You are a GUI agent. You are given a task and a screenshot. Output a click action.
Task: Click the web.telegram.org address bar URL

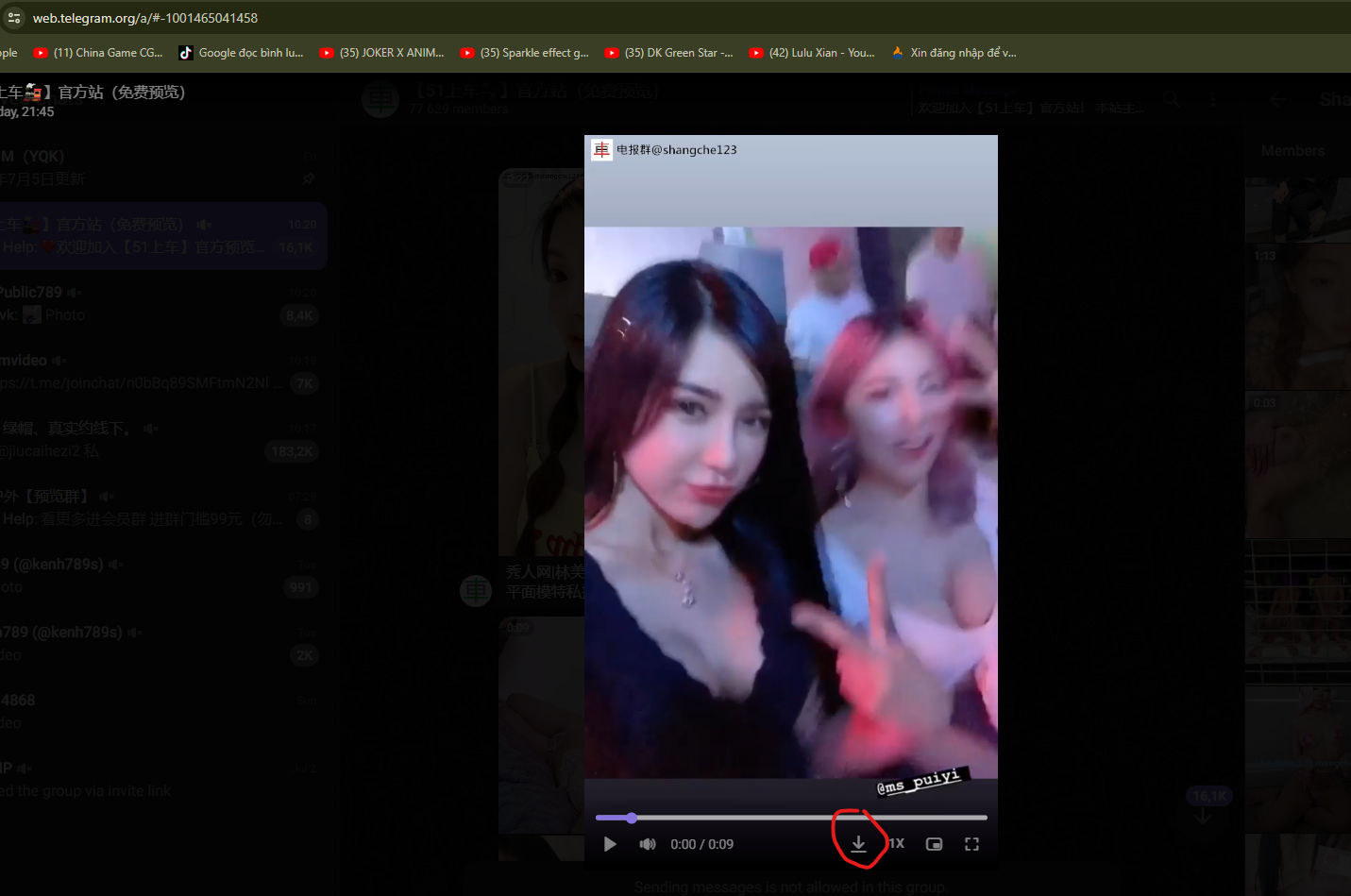(145, 18)
